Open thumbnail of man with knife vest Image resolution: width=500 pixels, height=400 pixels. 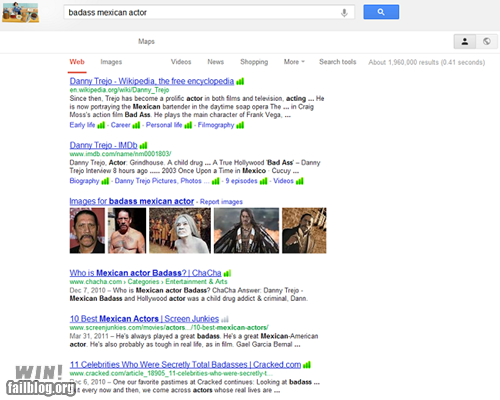[x=246, y=231]
